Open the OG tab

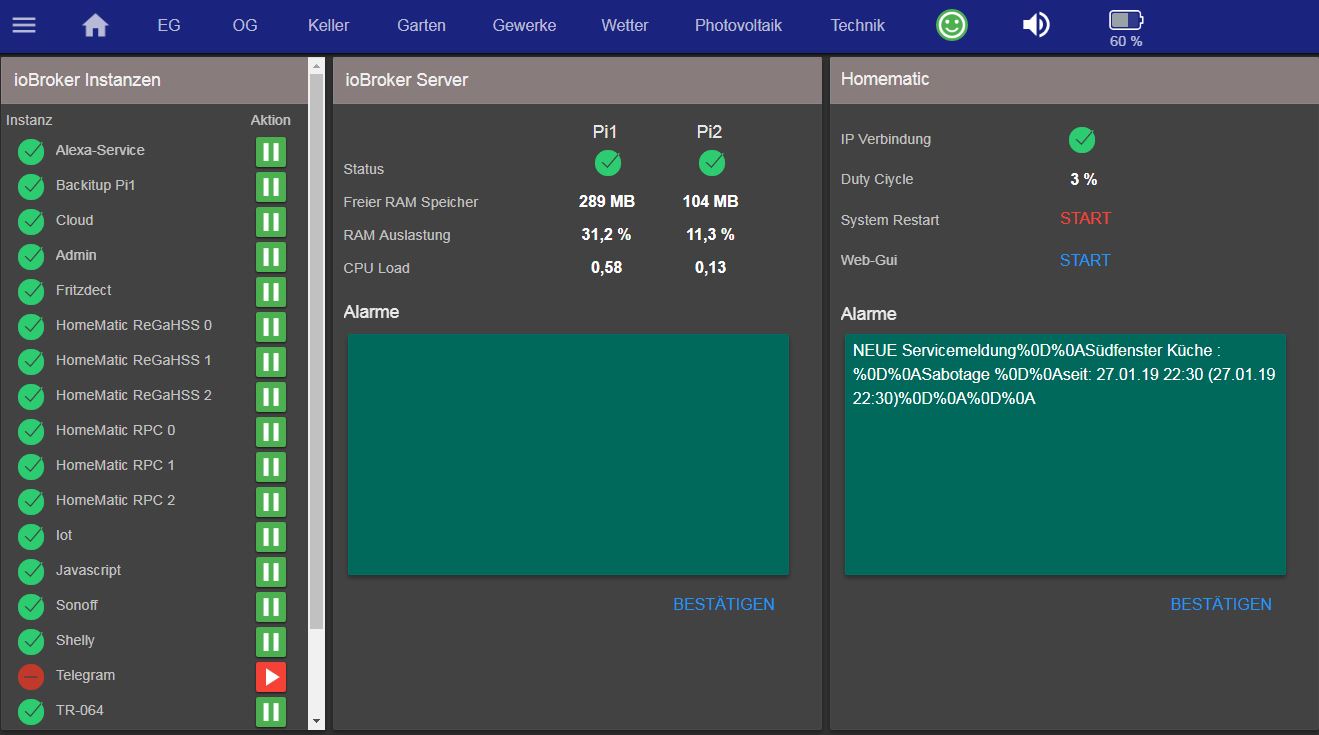245,25
